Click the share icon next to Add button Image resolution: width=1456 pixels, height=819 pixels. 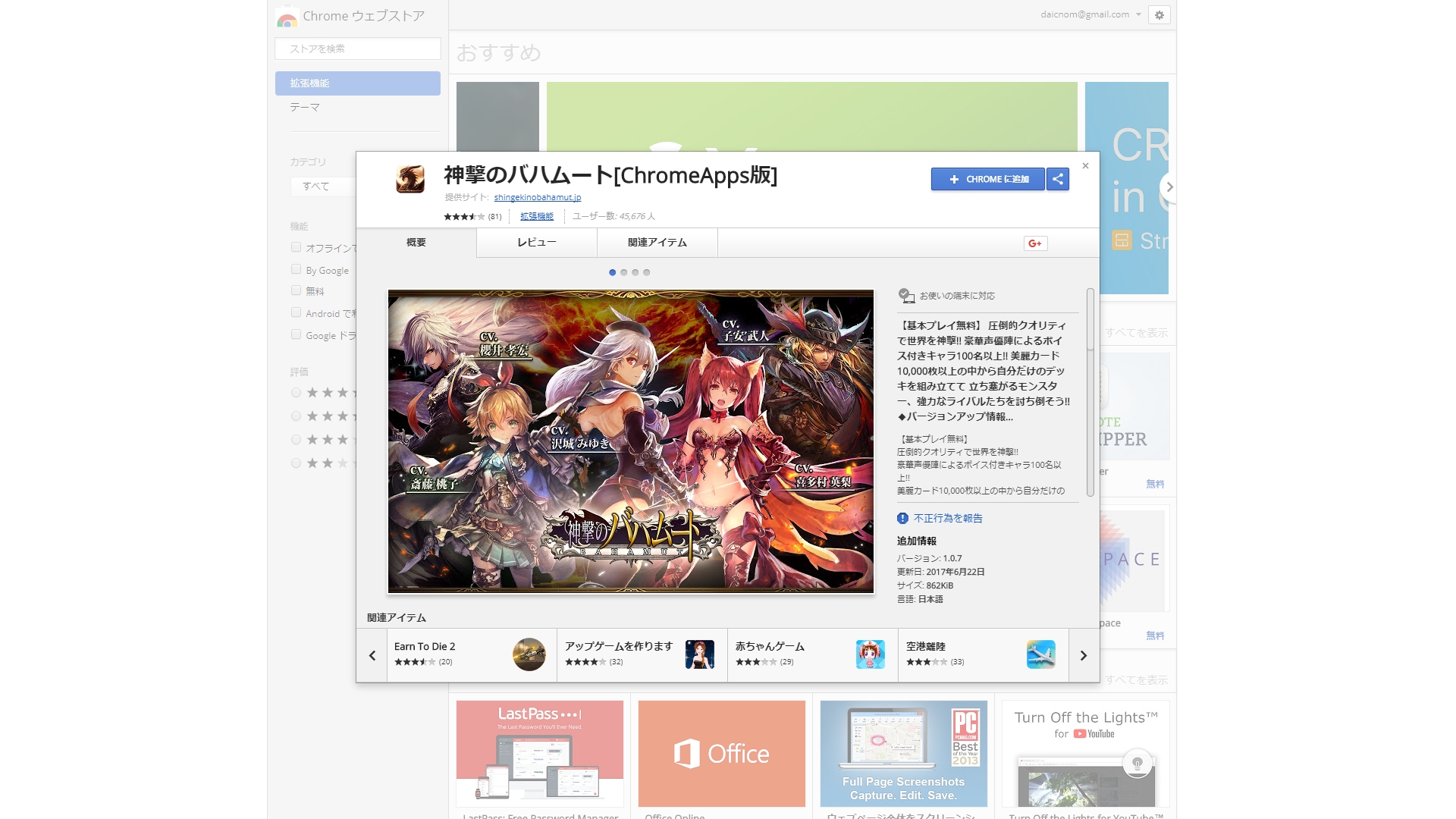[x=1058, y=179]
